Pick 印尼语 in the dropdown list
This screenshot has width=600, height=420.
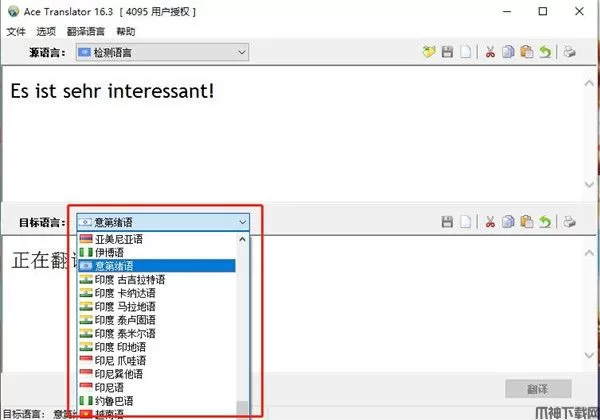tap(157, 387)
